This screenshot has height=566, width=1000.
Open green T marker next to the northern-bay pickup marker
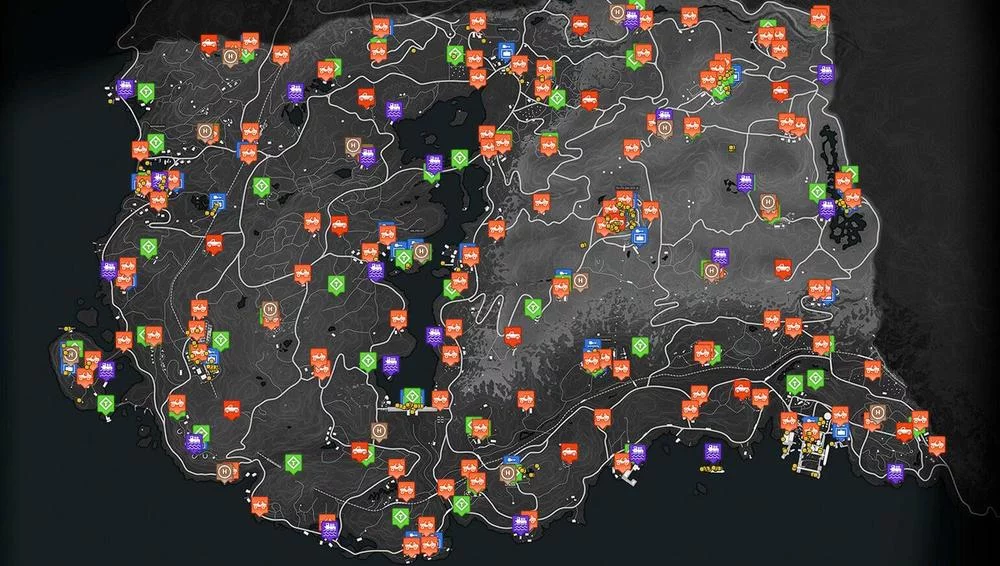(557, 99)
